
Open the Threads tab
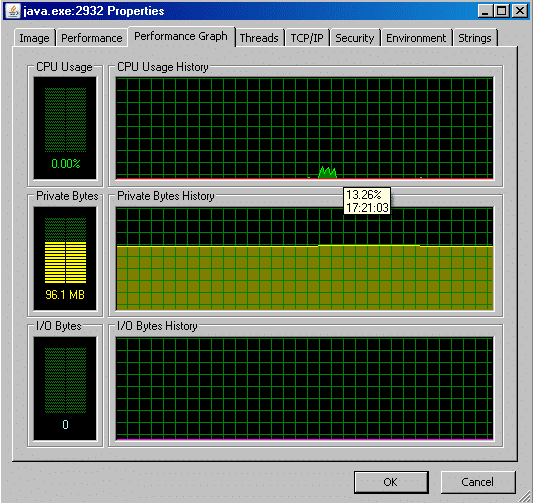[259, 38]
